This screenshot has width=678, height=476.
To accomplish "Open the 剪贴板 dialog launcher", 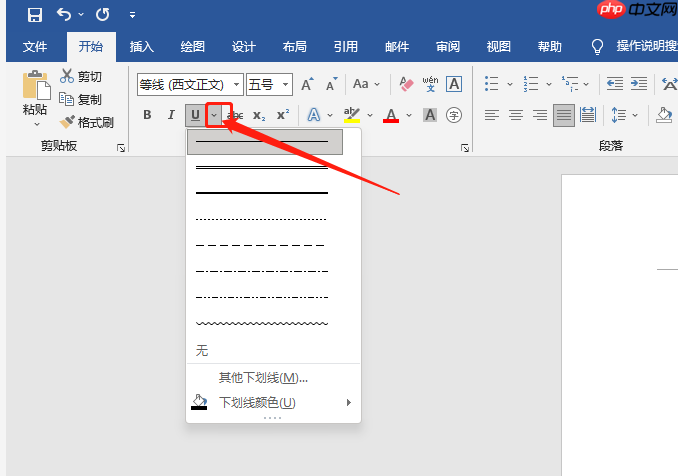I will point(121,148).
